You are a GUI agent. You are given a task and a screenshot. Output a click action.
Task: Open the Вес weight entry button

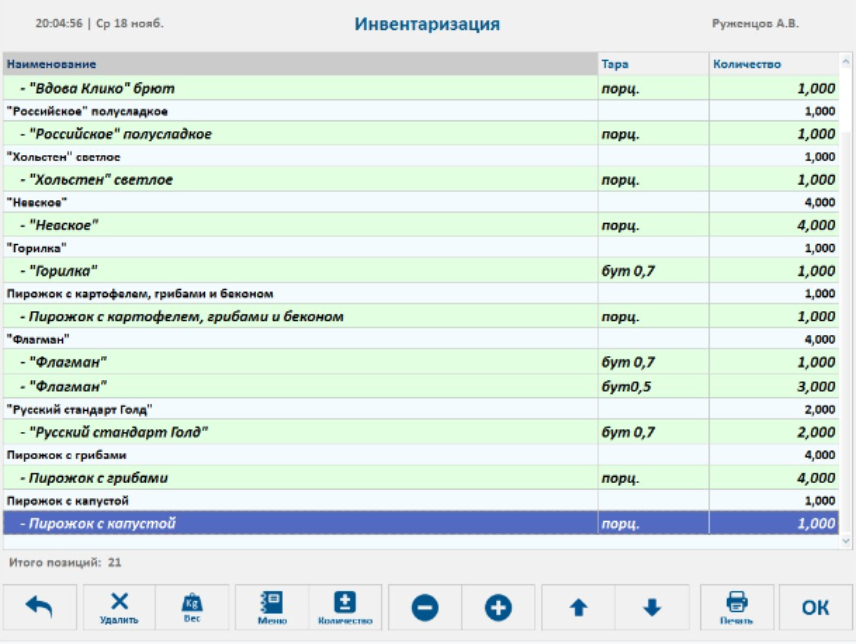tap(192, 607)
